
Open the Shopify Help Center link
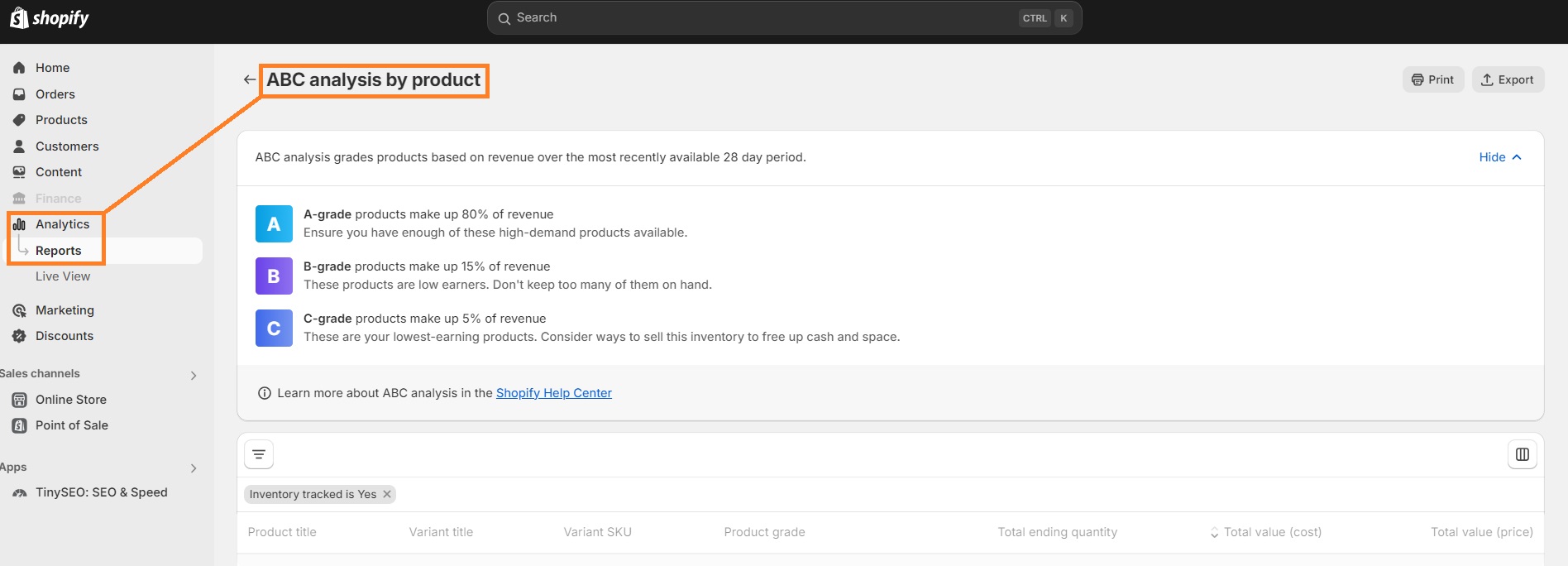tap(553, 393)
